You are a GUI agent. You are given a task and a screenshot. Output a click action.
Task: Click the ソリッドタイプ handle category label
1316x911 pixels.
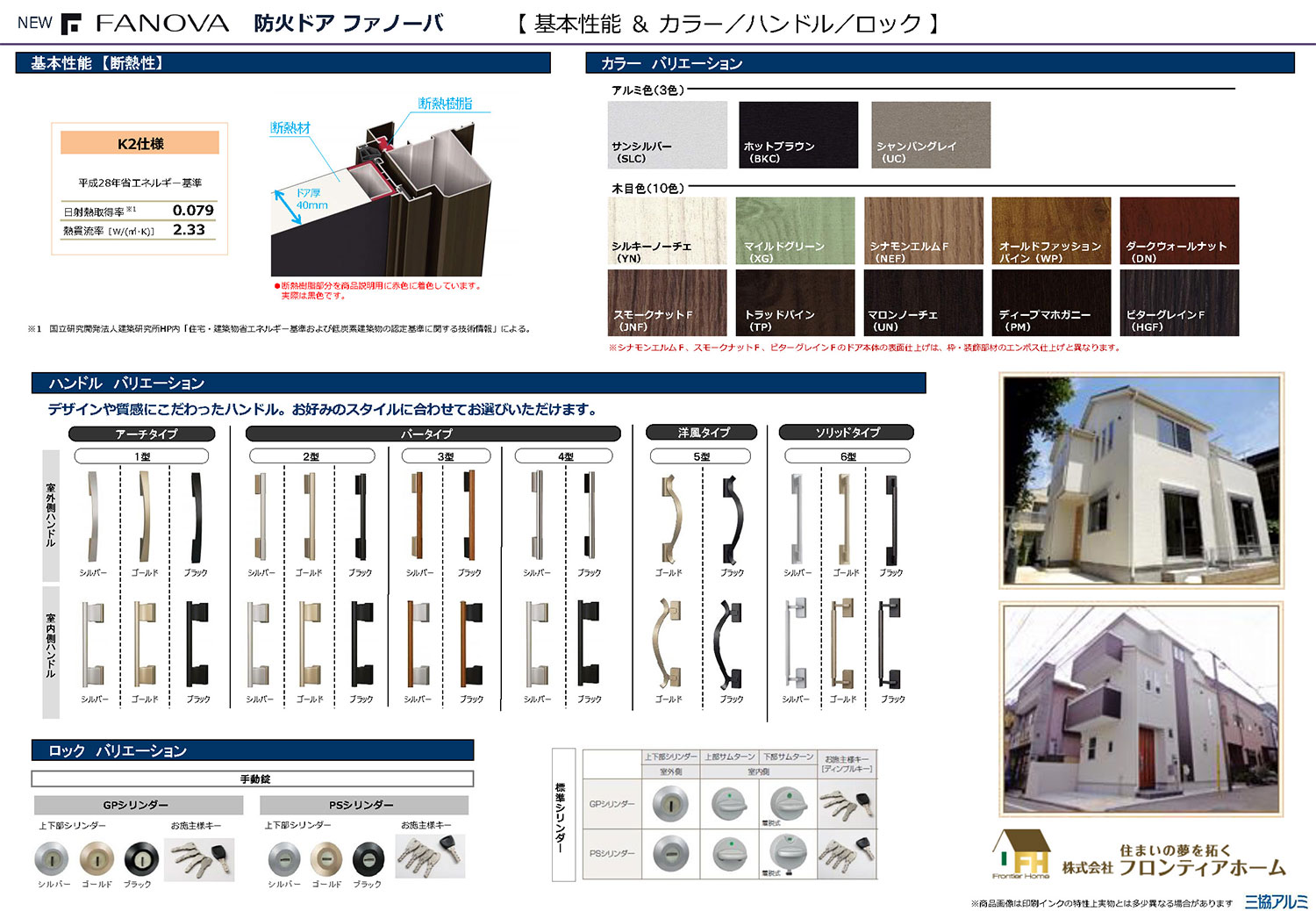point(847,432)
